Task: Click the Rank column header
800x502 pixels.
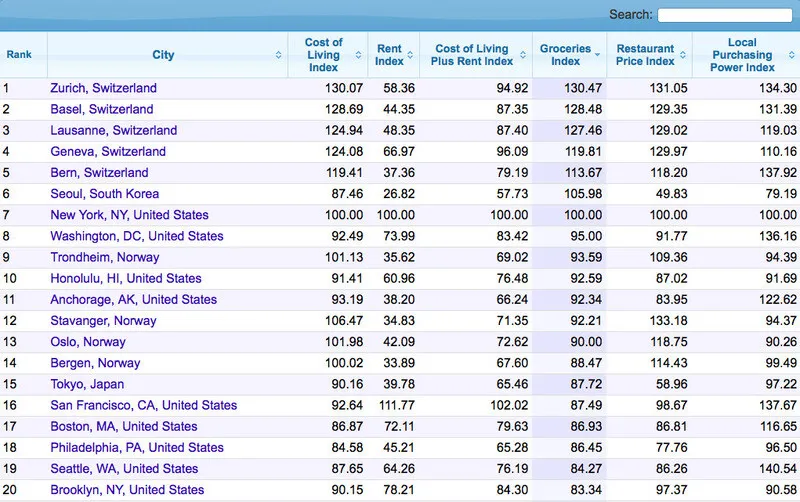Action: pos(19,55)
